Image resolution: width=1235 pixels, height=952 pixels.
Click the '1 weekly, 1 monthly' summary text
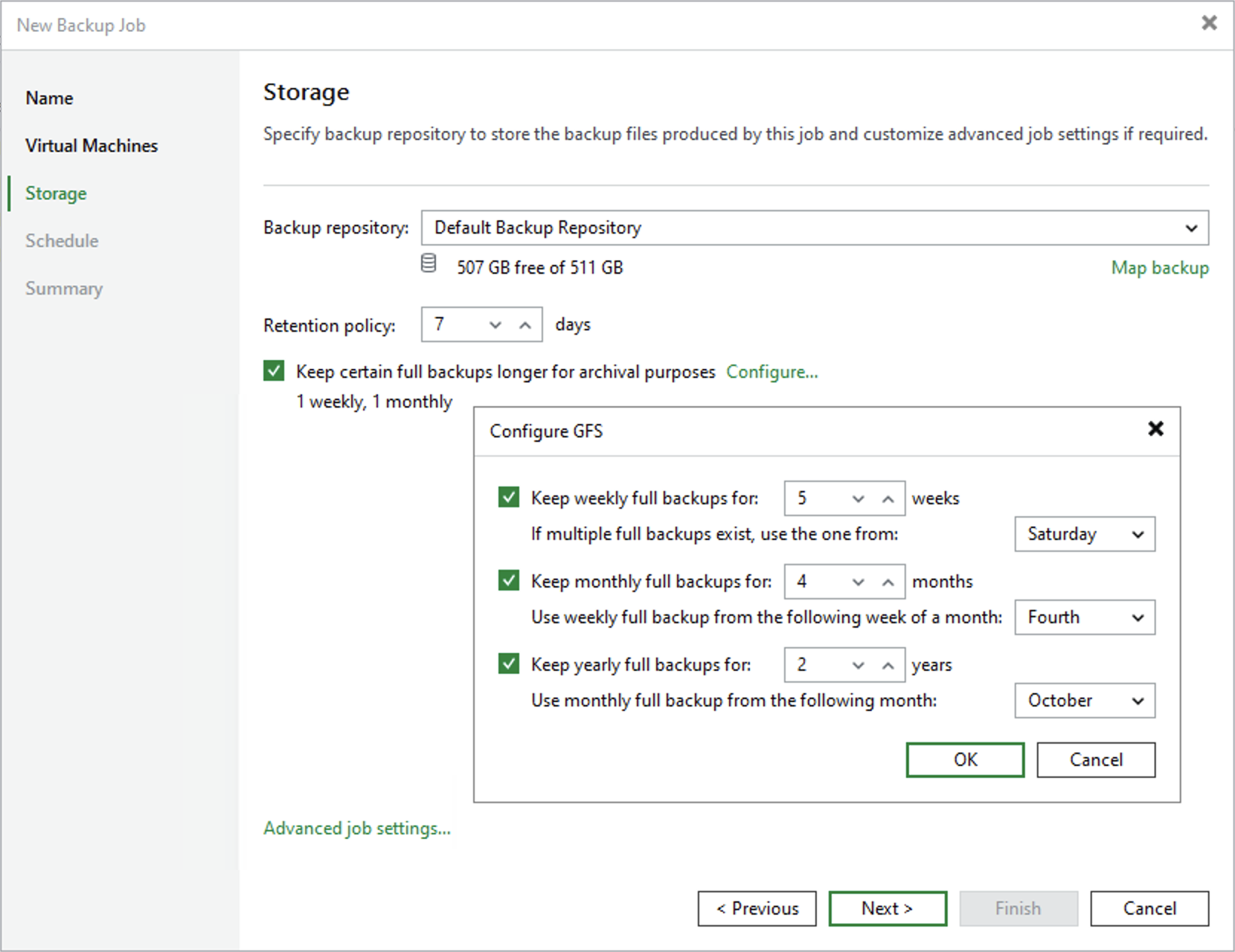[x=374, y=402]
